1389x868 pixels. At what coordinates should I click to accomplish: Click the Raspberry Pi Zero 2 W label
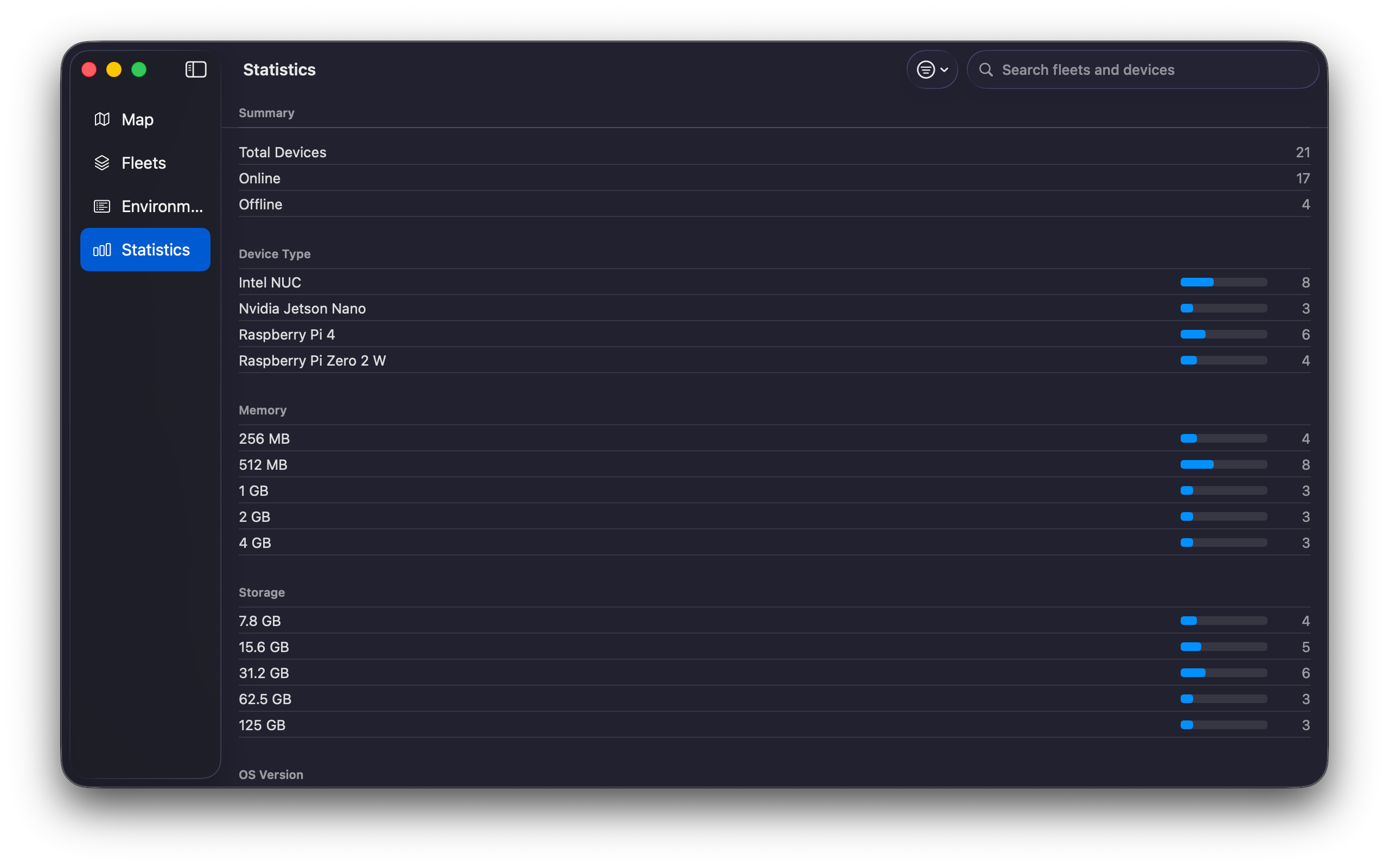tap(312, 361)
